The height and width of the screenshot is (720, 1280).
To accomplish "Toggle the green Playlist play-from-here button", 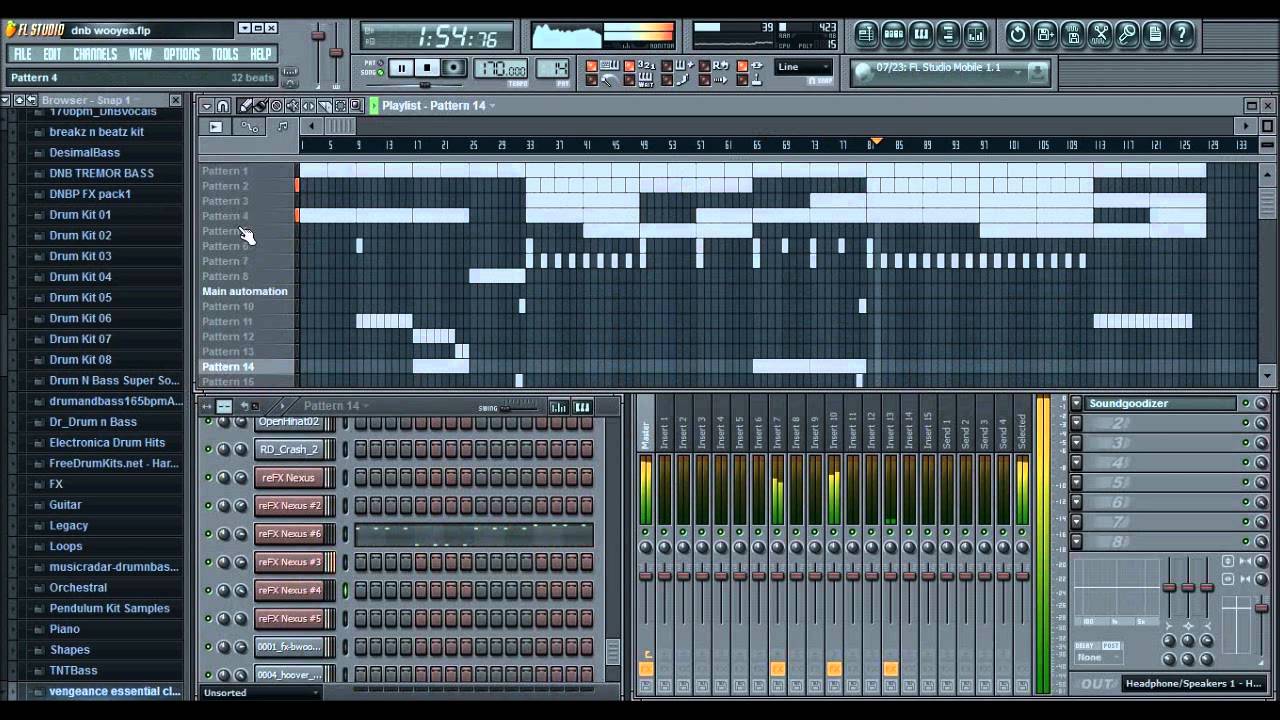I will coord(373,105).
